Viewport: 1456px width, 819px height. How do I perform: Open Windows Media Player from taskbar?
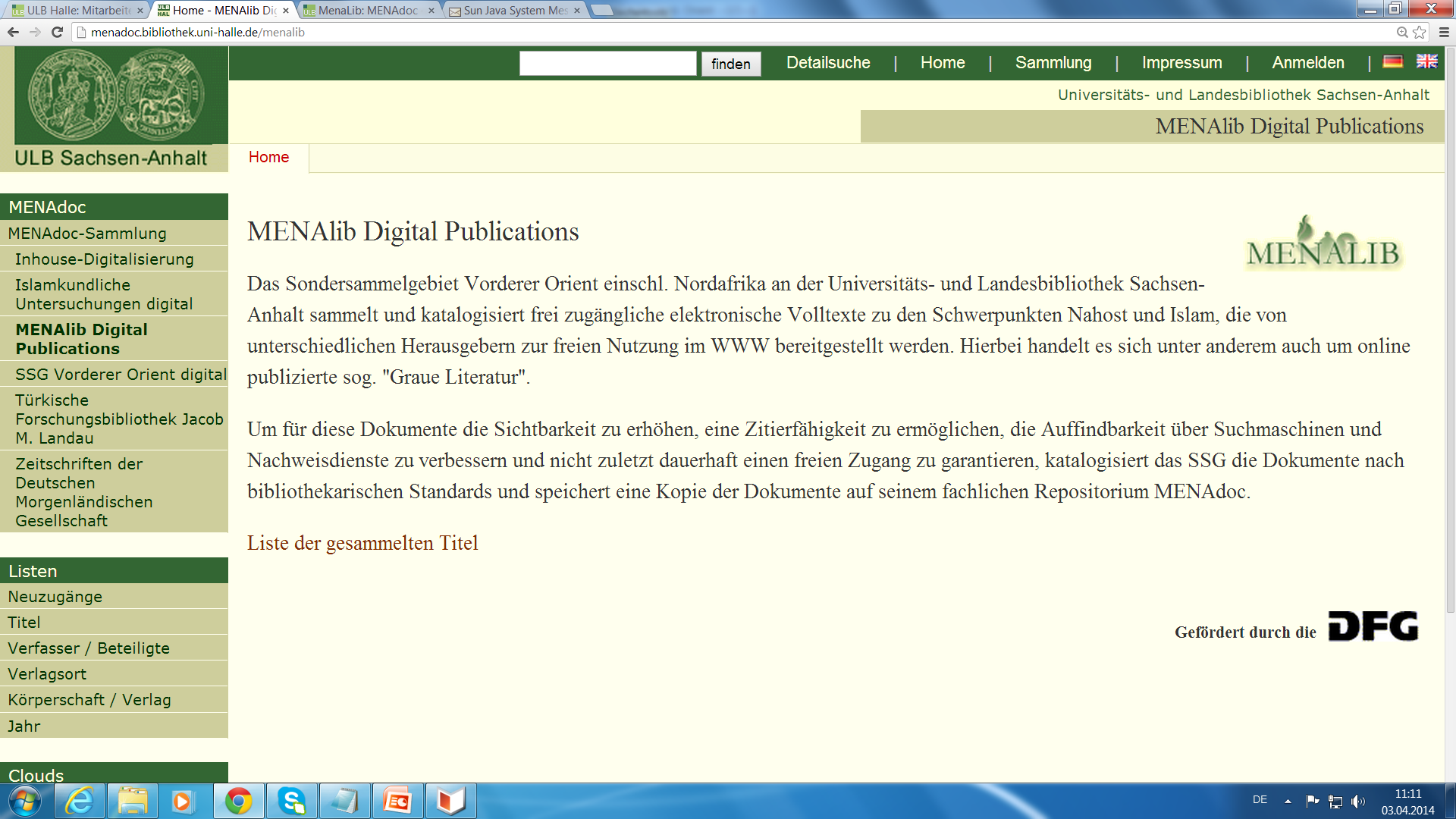(x=182, y=801)
